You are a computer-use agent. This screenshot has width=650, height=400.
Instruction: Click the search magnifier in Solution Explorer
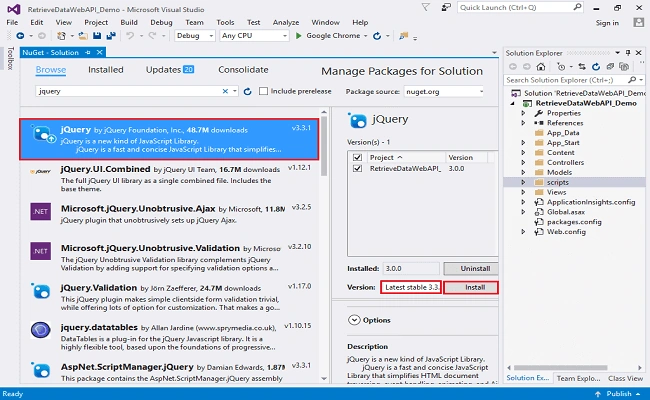[x=632, y=80]
